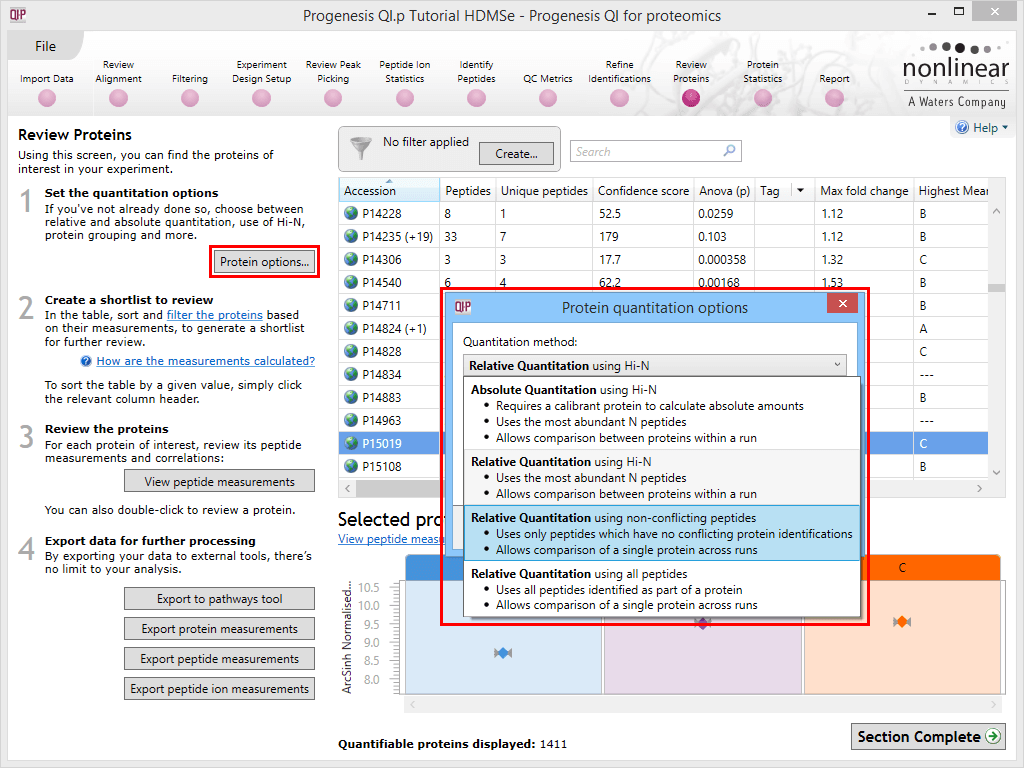Screen dimensions: 1024x768
Task: Click the Section Complete button
Action: tap(928, 737)
